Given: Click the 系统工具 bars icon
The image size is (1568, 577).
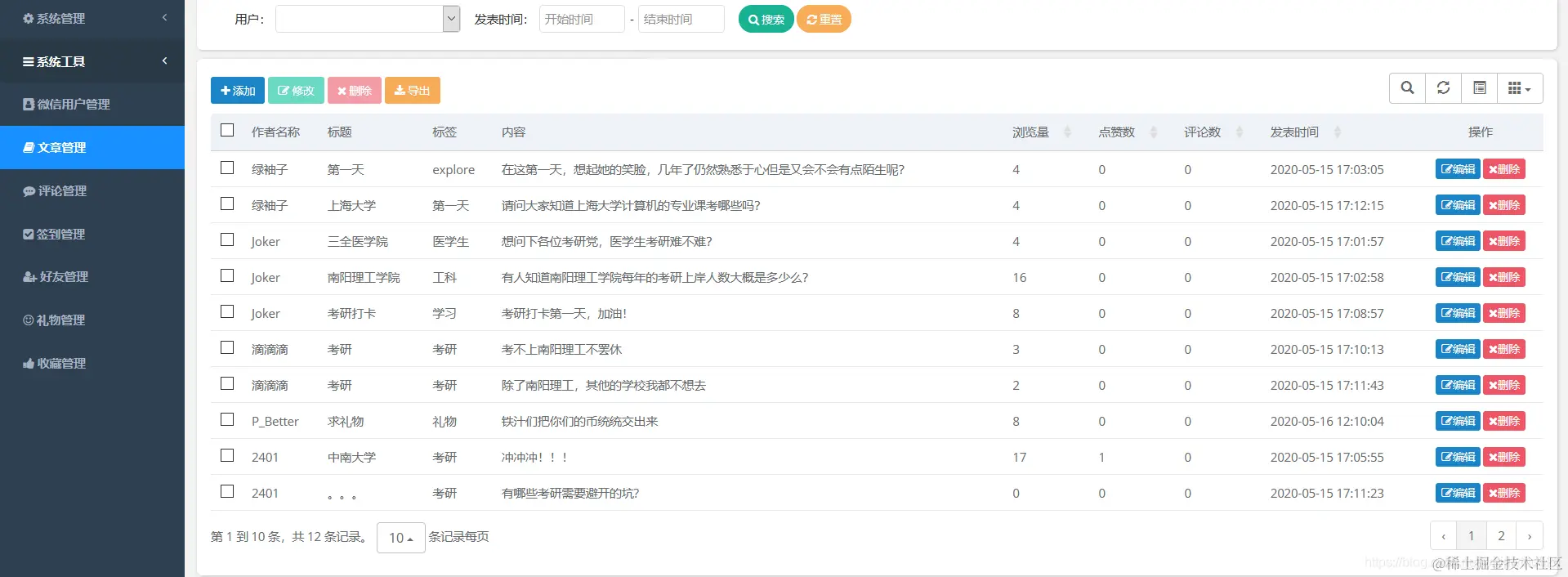Looking at the screenshot, I should [x=29, y=61].
